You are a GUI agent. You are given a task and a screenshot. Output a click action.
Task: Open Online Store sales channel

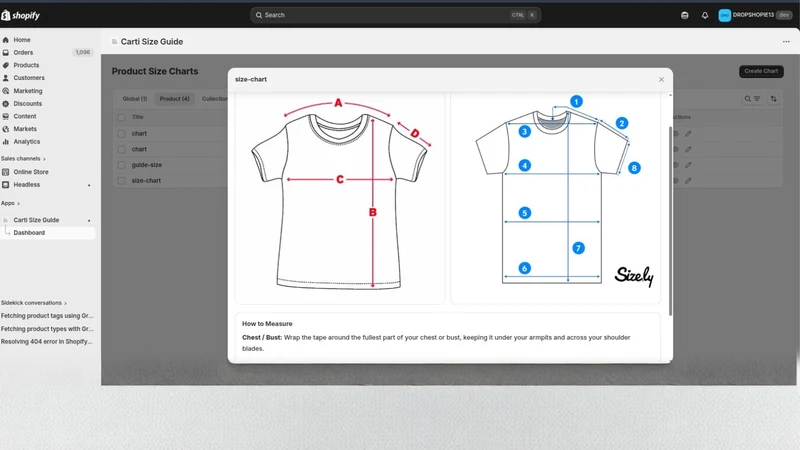(x=31, y=172)
